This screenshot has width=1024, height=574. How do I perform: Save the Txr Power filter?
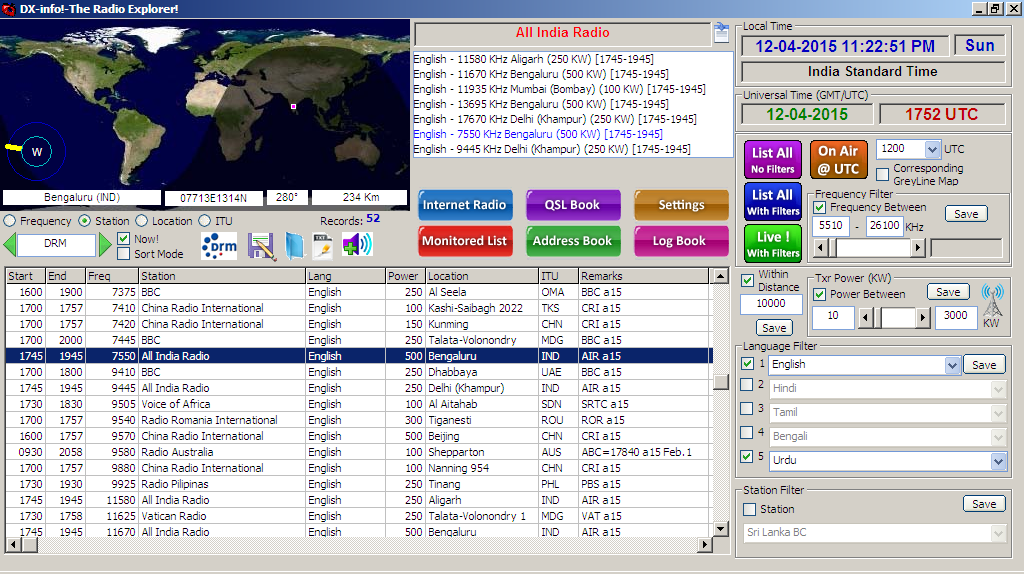tap(948, 292)
